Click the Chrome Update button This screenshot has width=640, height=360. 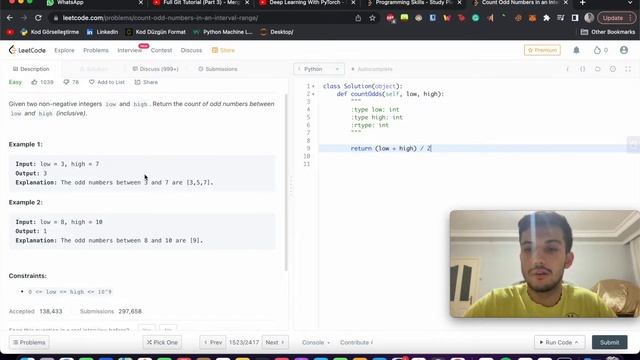(616, 18)
